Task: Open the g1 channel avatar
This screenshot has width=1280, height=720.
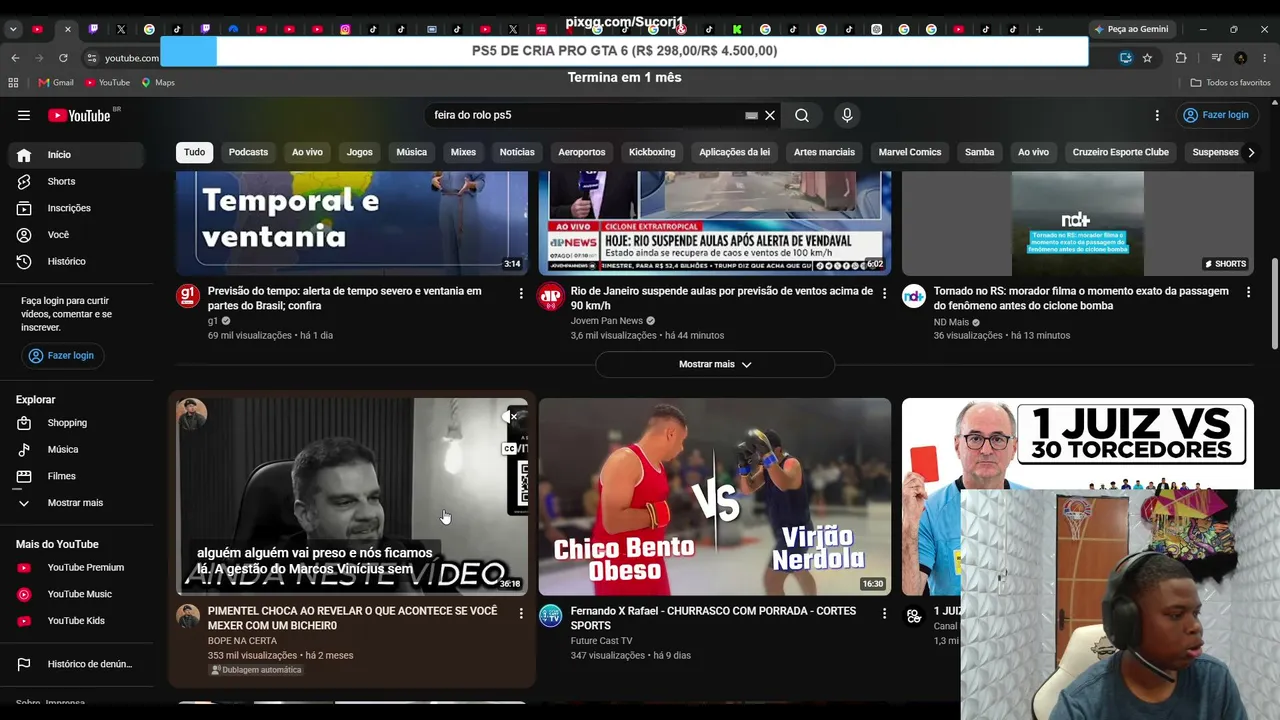Action: click(188, 295)
